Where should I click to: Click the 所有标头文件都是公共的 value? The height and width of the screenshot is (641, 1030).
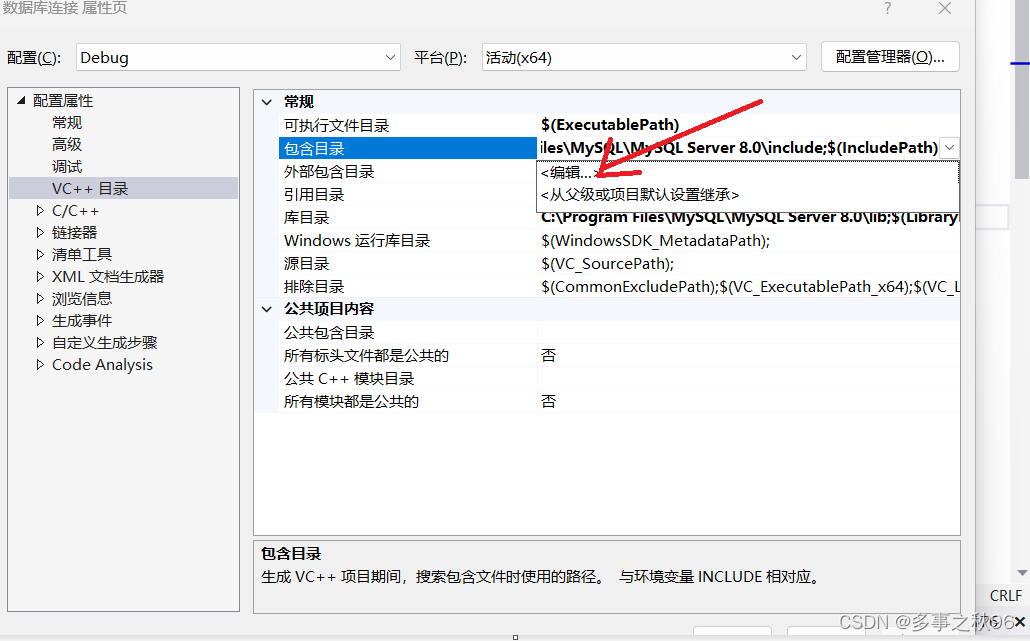point(545,355)
